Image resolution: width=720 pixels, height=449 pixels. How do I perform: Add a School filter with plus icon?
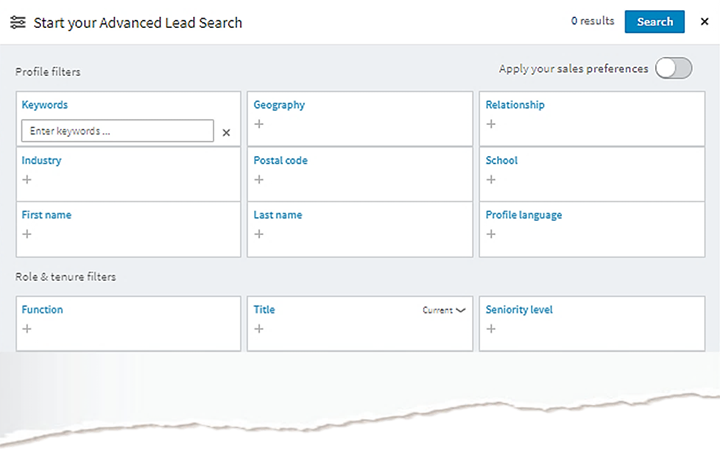[x=491, y=180]
